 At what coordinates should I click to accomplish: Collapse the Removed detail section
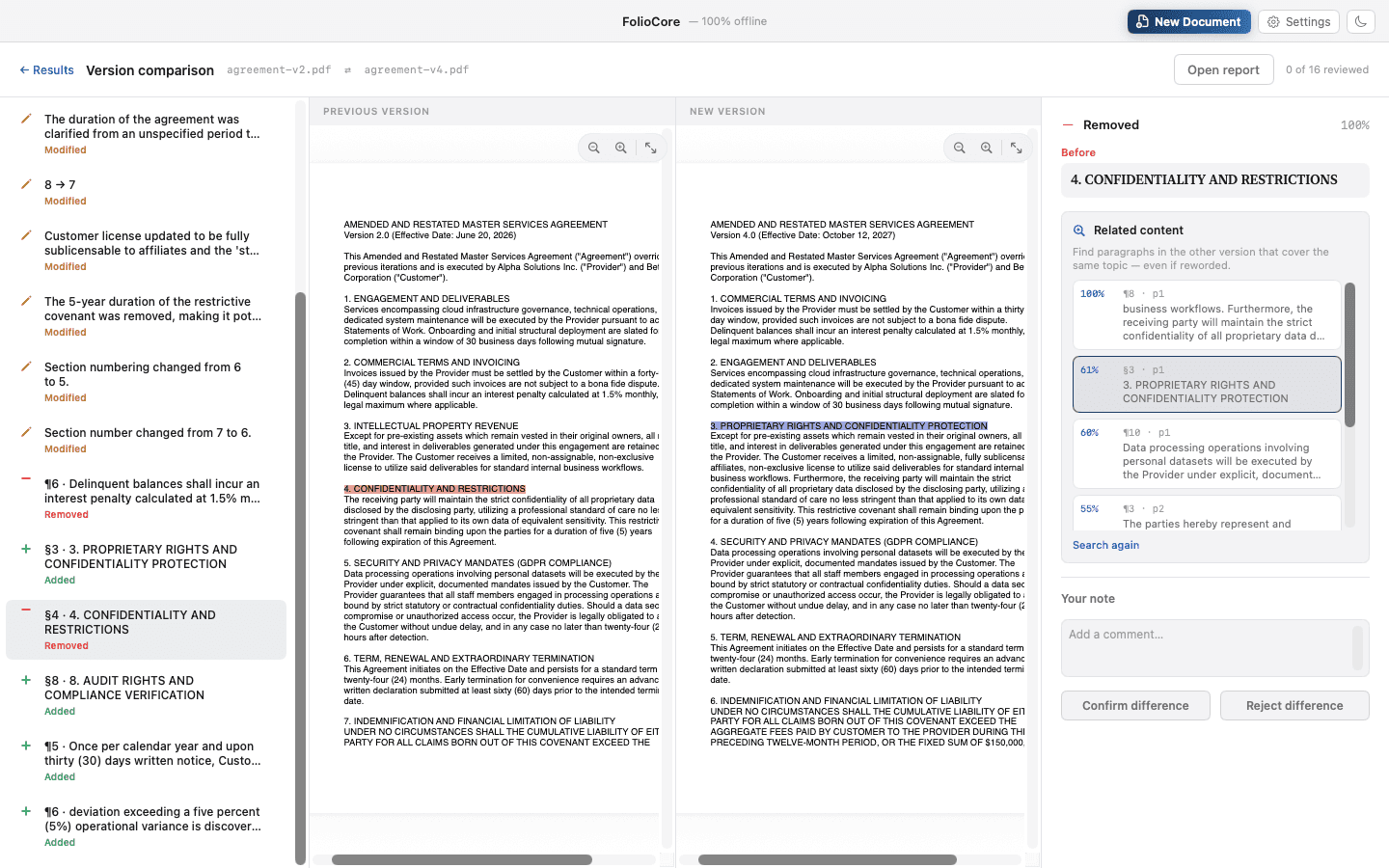[x=1068, y=125]
